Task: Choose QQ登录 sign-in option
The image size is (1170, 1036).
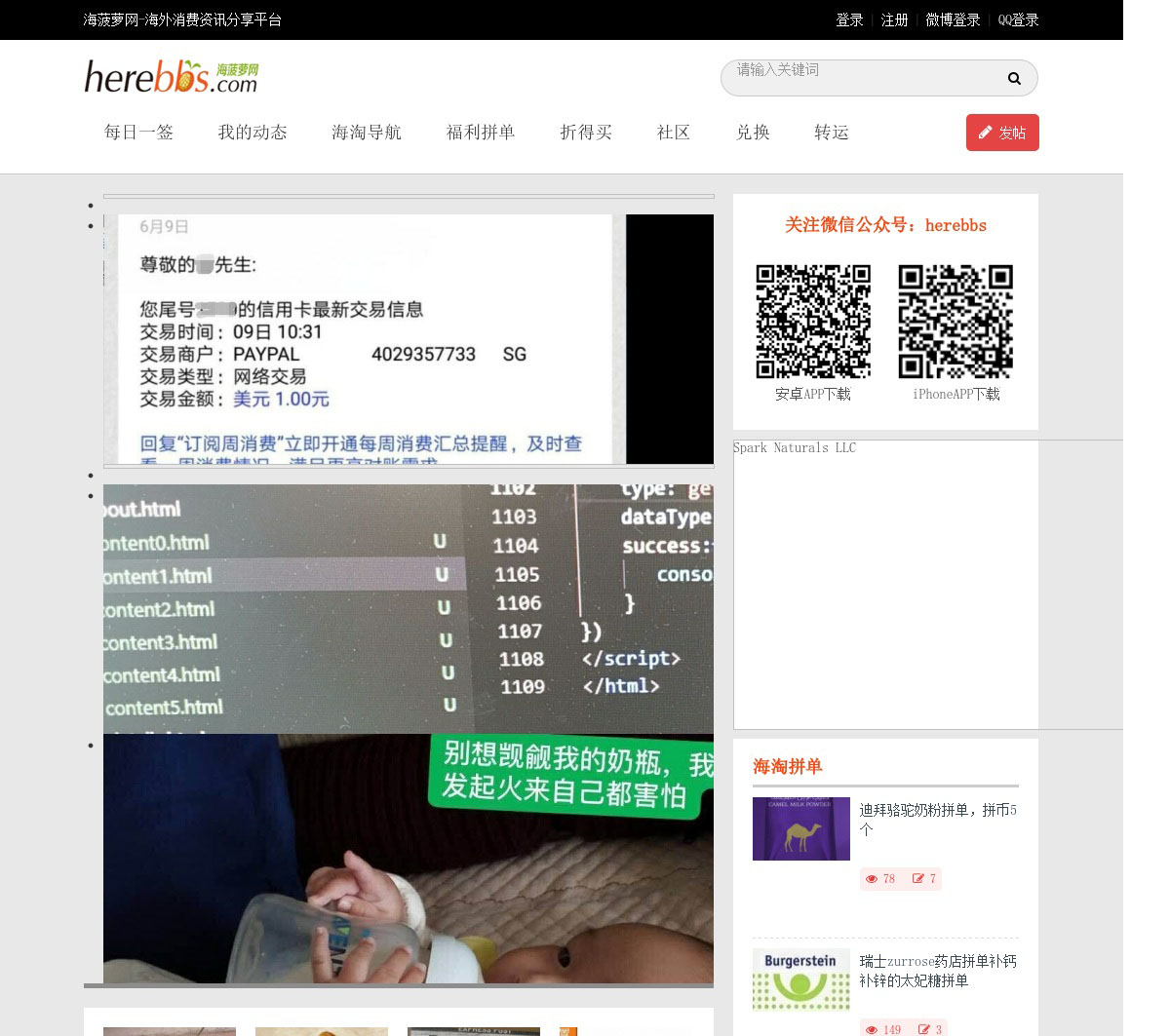Action: (1018, 19)
